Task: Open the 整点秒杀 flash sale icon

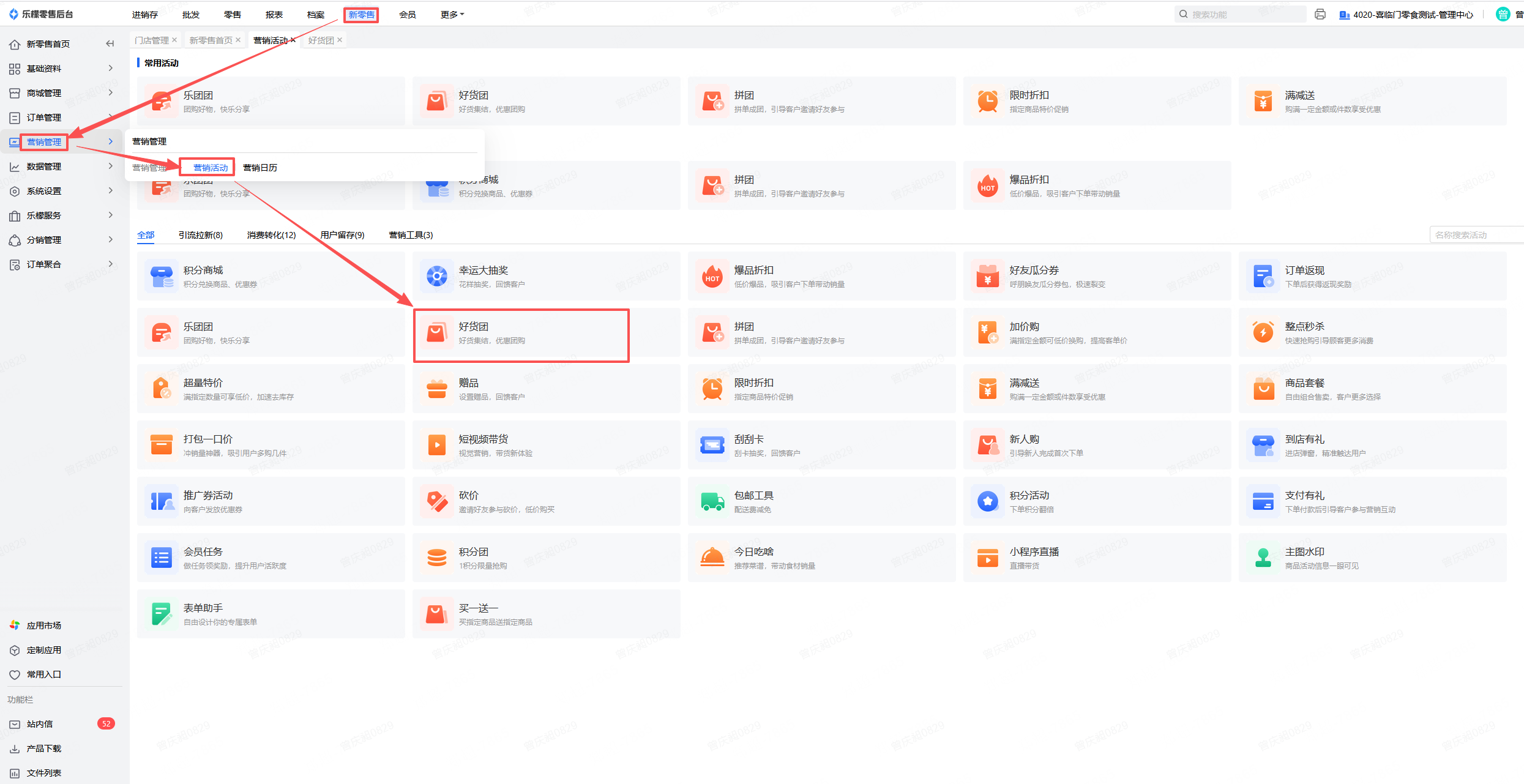Action: point(1263,333)
